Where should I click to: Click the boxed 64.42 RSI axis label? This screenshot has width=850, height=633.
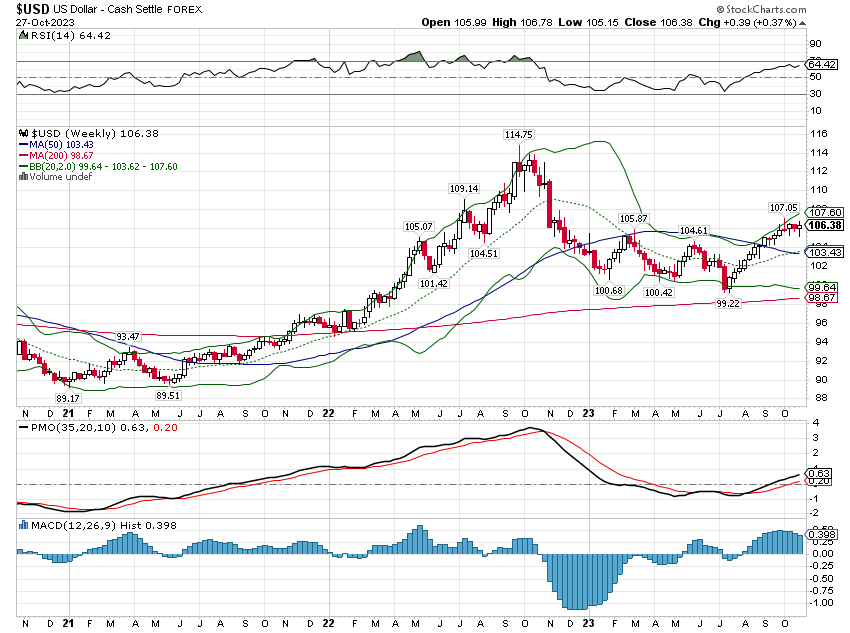click(822, 64)
